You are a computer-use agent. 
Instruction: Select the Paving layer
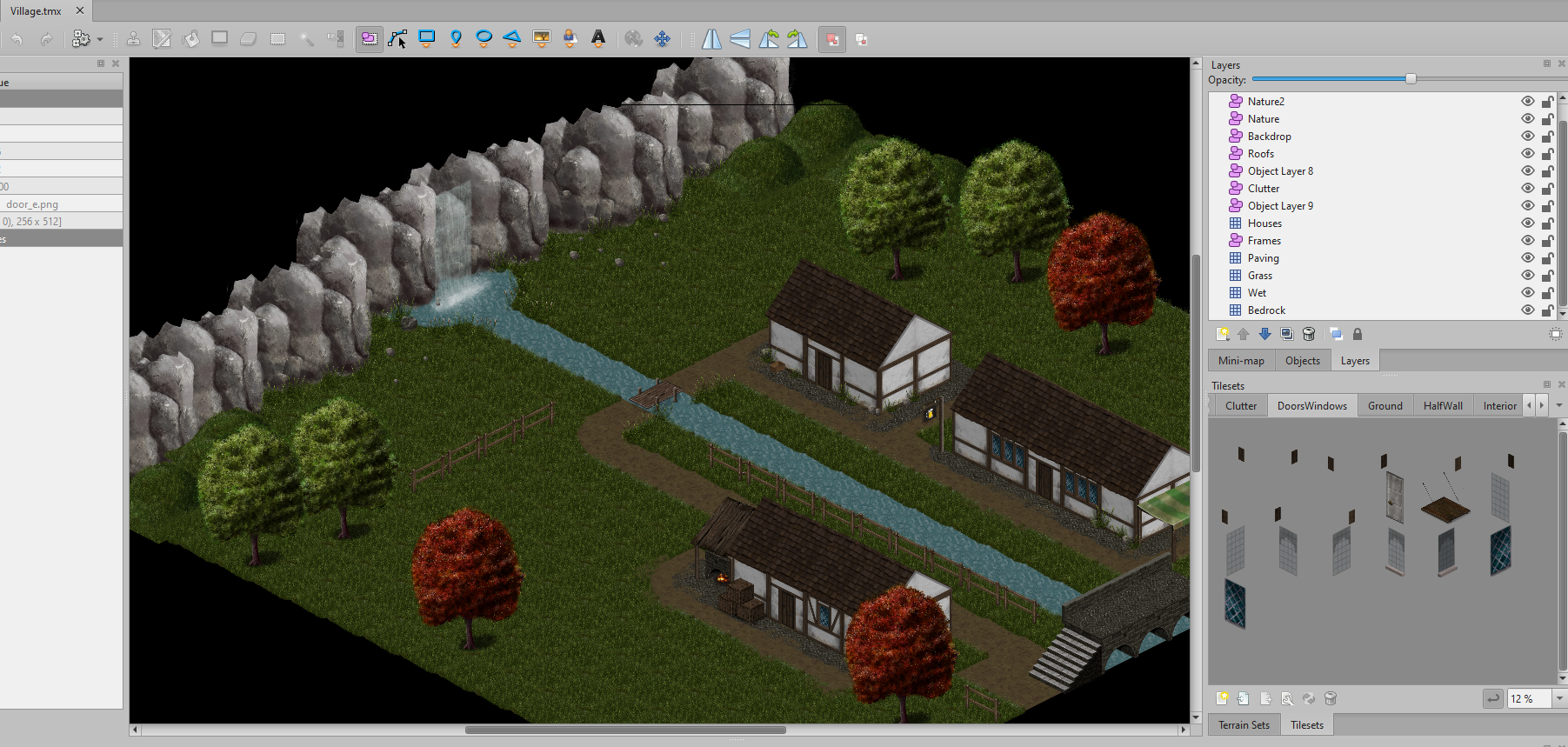pos(1263,258)
